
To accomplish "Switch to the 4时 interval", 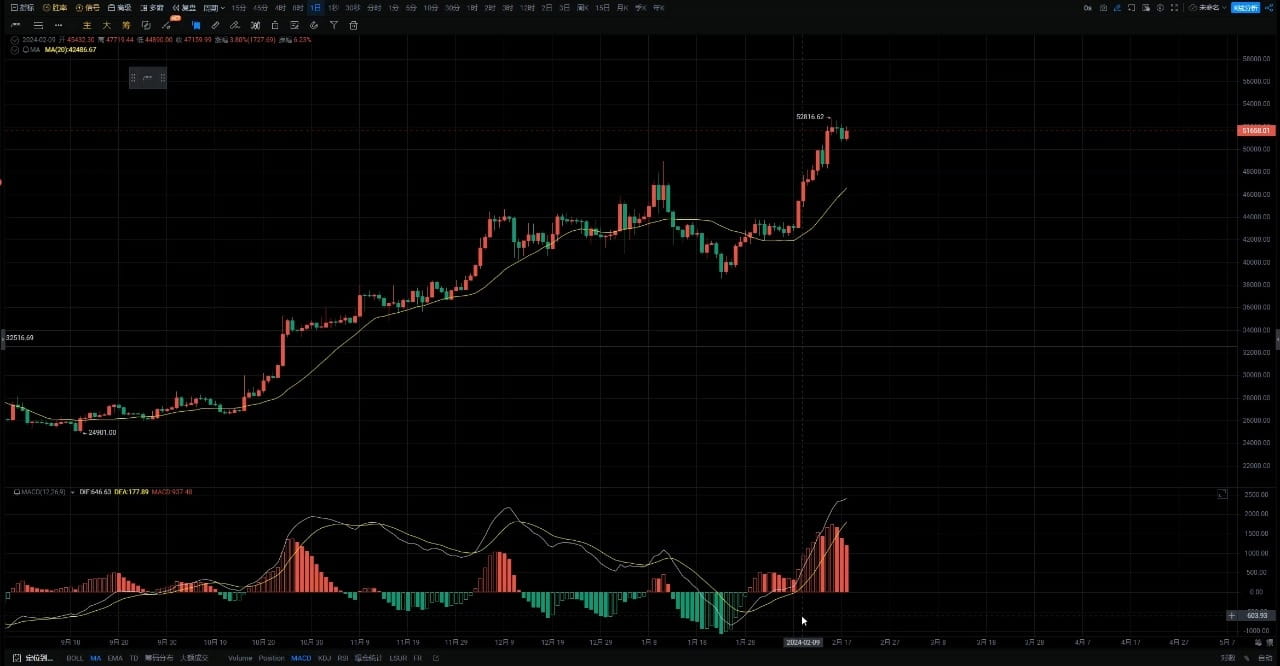I will point(280,8).
